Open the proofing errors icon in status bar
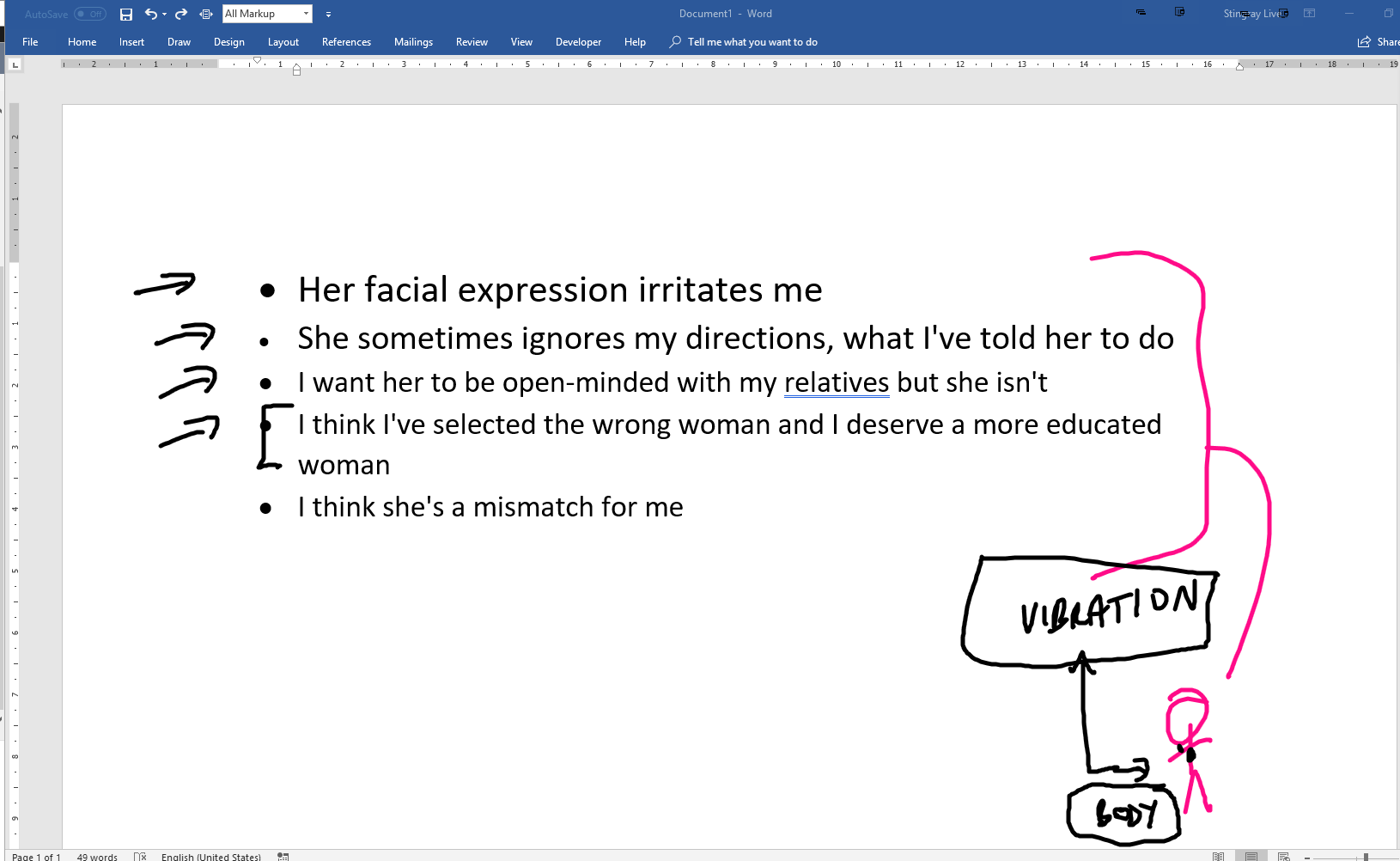Screen dimensions: 1400x861 point(140,856)
